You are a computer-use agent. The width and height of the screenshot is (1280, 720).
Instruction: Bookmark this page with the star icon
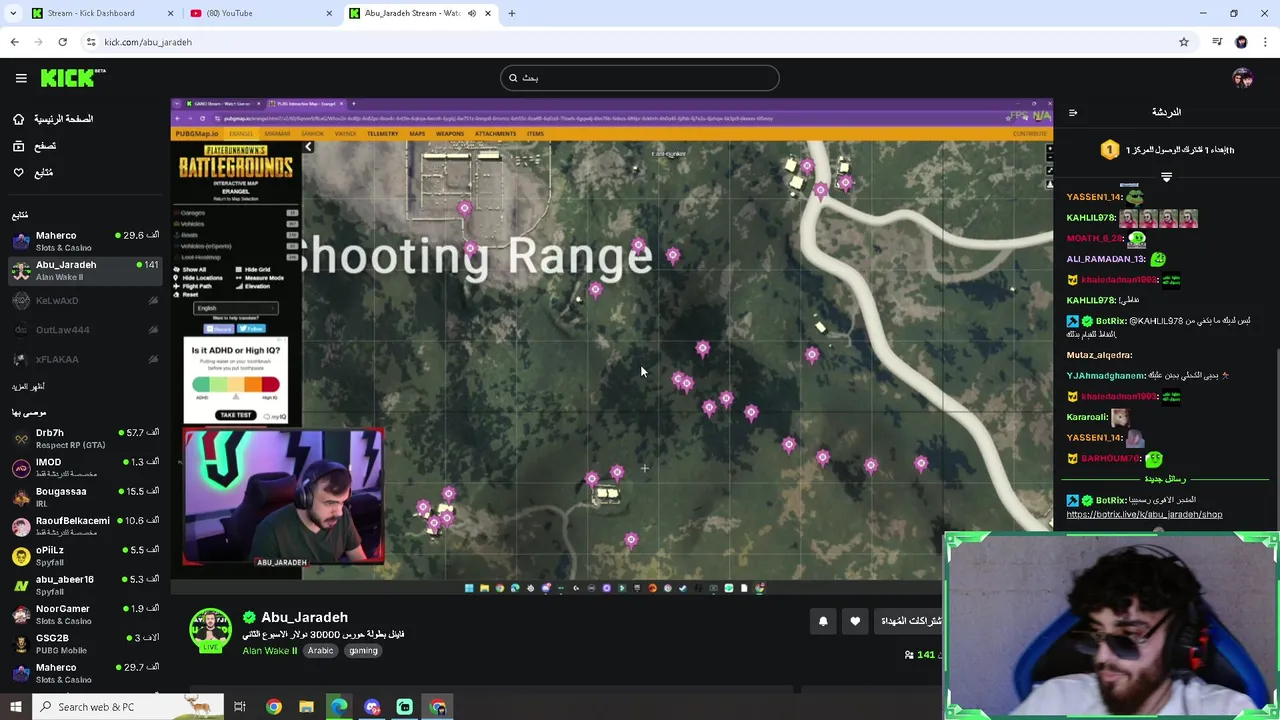pyautogui.click(x=1184, y=42)
